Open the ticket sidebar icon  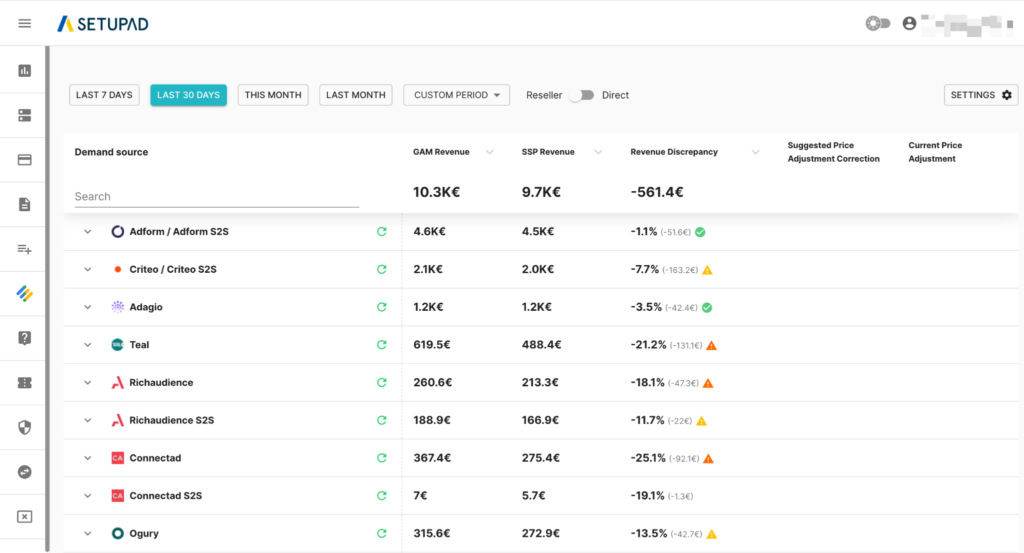tap(24, 383)
